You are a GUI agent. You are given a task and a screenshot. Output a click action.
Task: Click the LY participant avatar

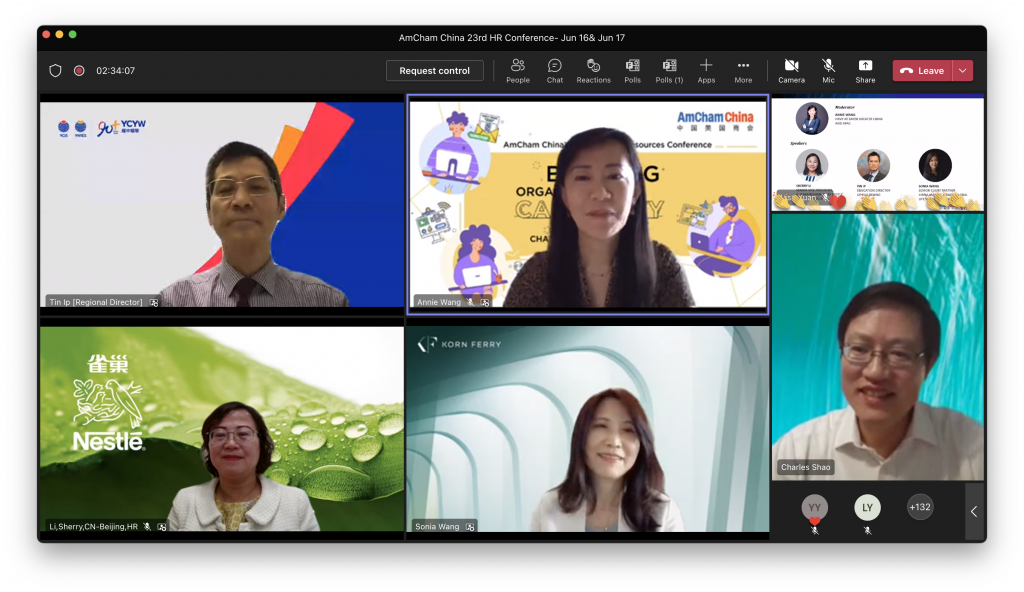coord(867,508)
